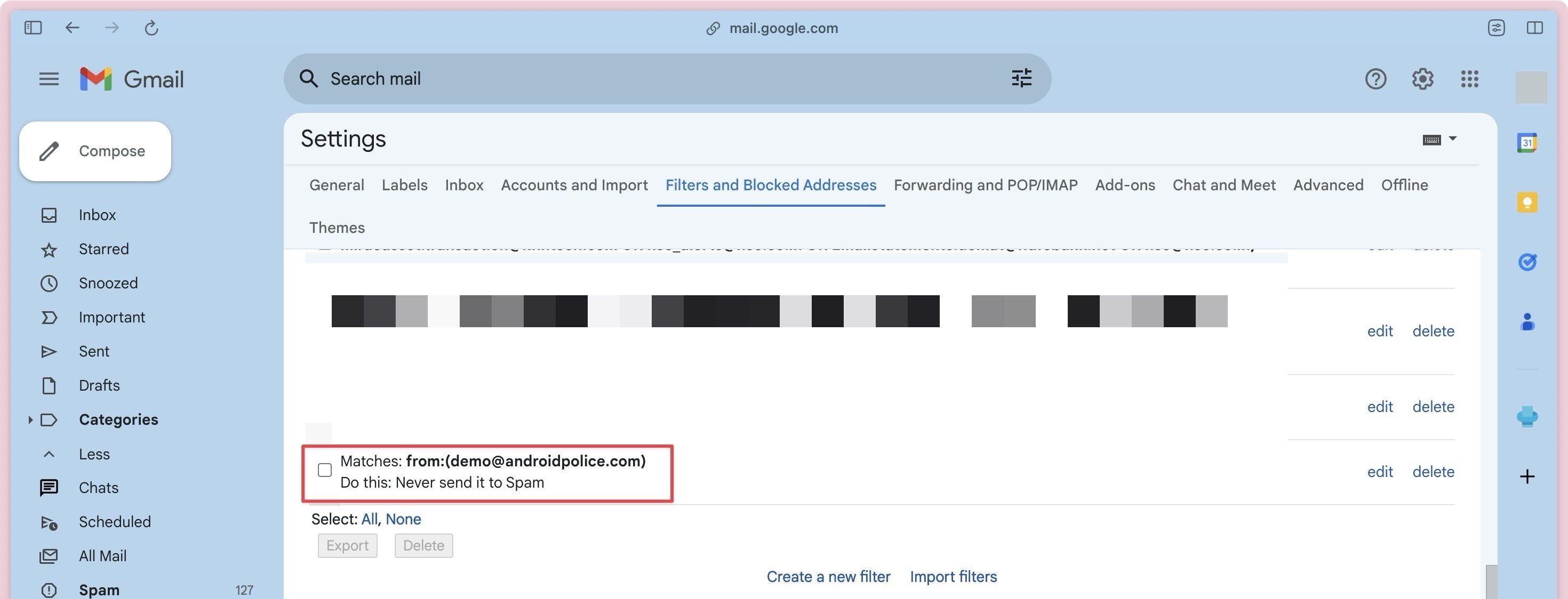Open Accounts and Import tab
The image size is (1568, 599).
[x=574, y=185]
